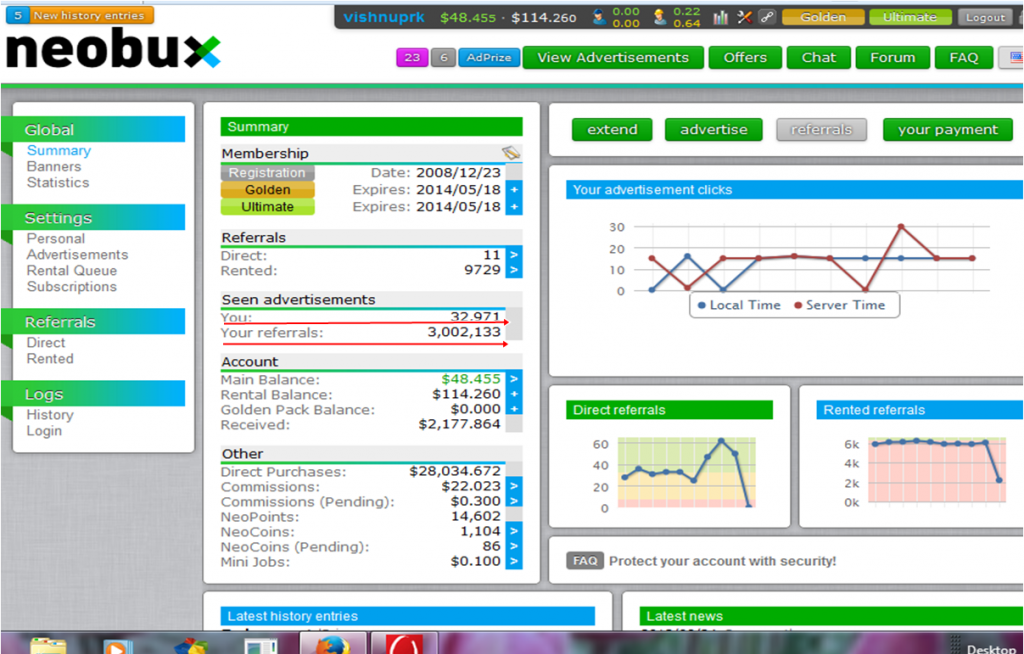Toggle Server Time in chart legend
1024x654 pixels.
(x=839, y=305)
